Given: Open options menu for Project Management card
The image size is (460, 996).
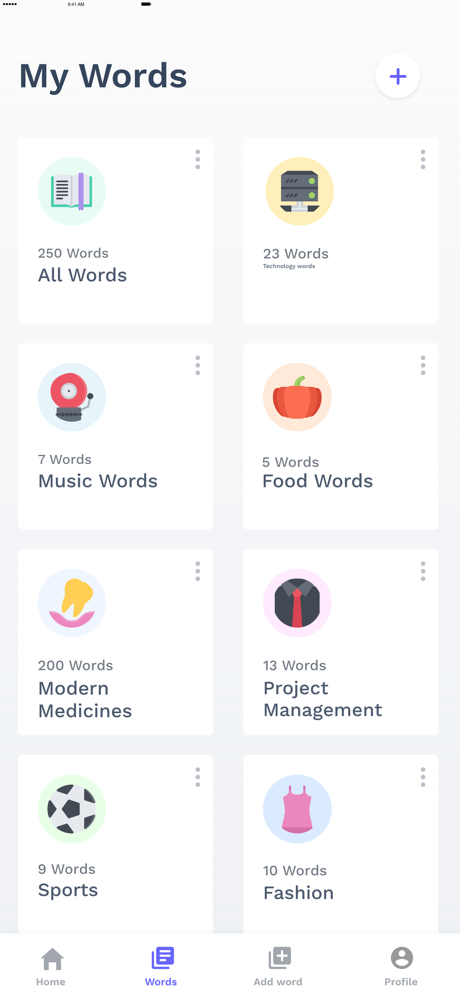Looking at the screenshot, I should pos(423,571).
